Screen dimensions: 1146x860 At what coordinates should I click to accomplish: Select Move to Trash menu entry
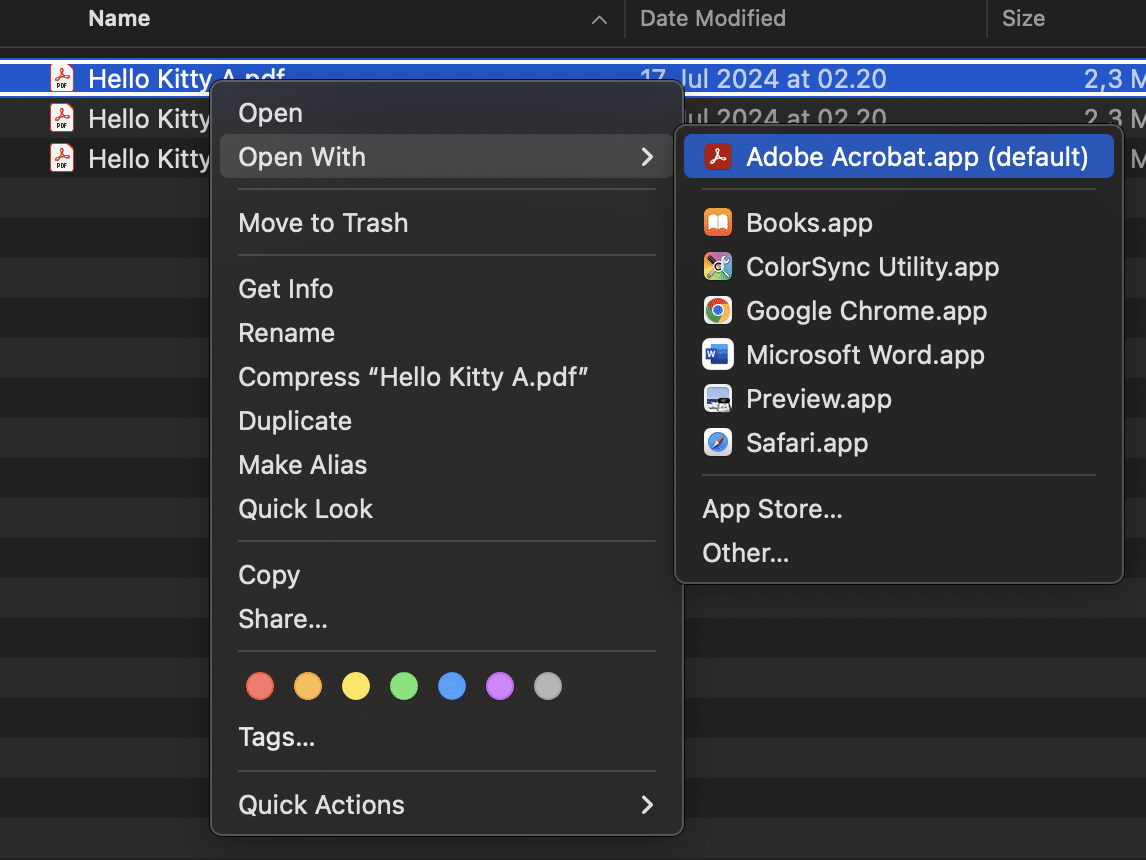pyautogui.click(x=323, y=223)
